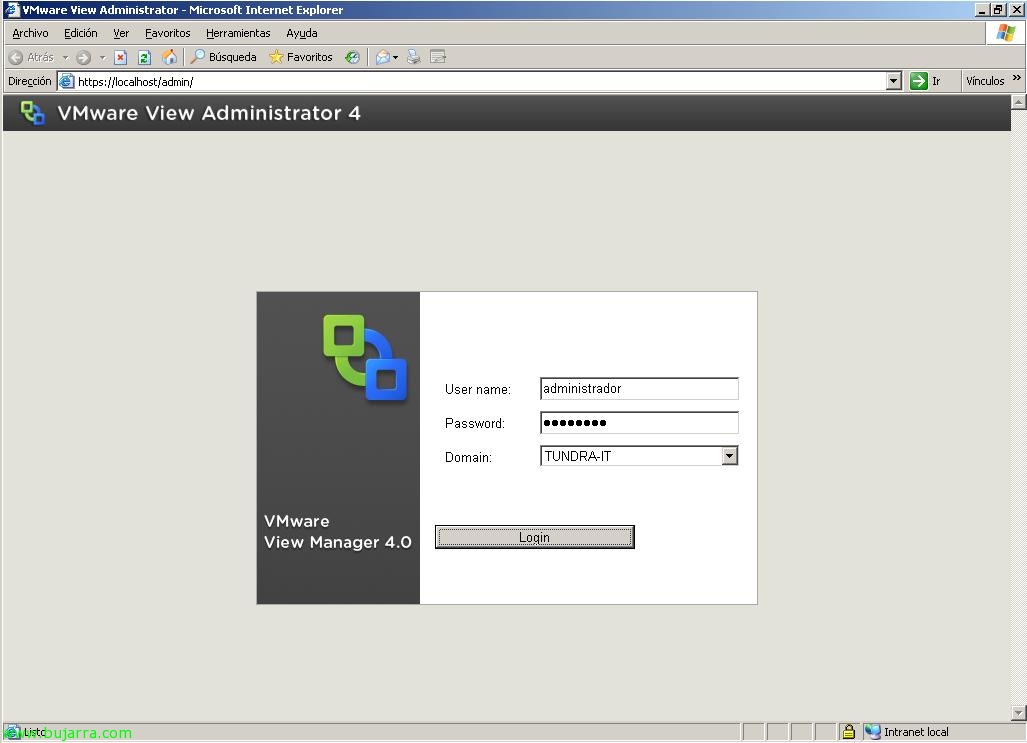Image resolution: width=1027 pixels, height=743 pixels.
Task: Click the forward navigation arrow icon
Action: [x=83, y=58]
